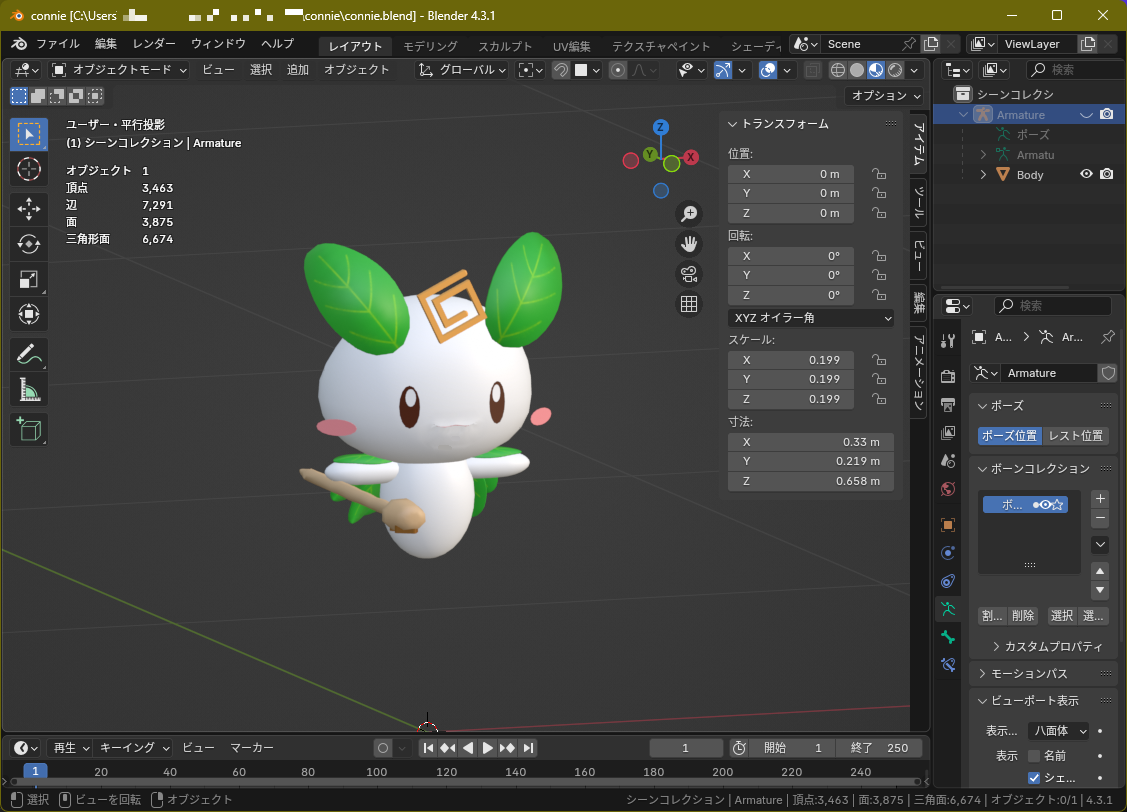Click the 削除 button
Viewport: 1127px width, 812px height.
tap(1023, 615)
